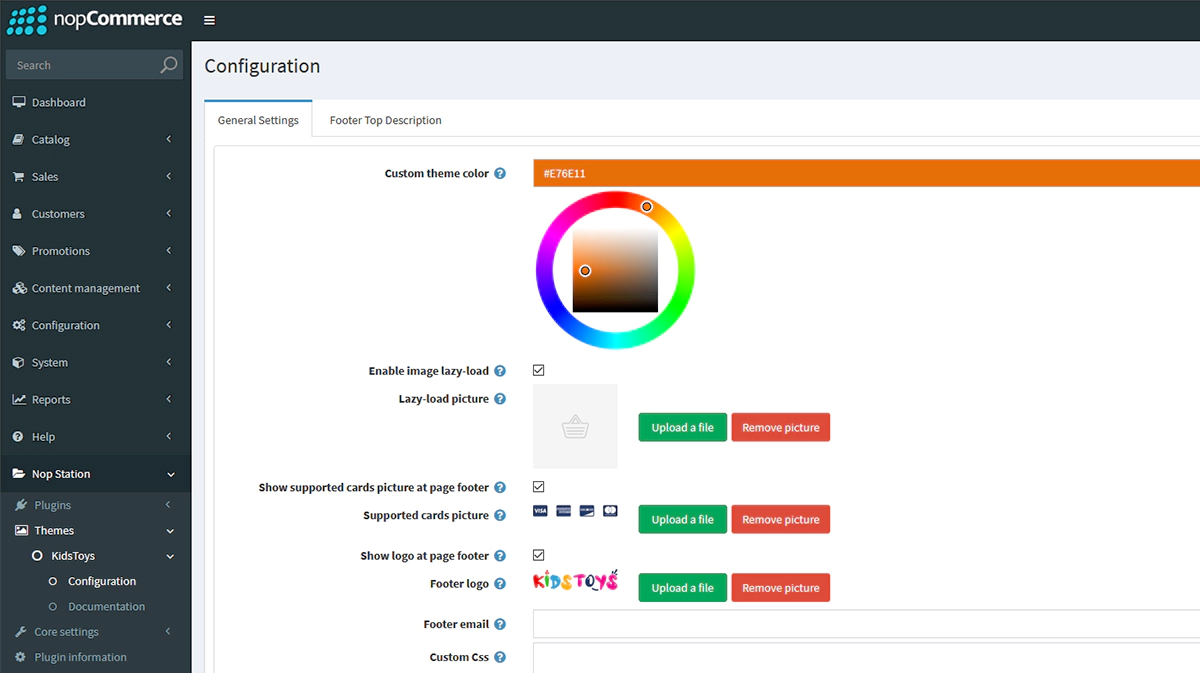
Task: Remove the Footer logo picture
Action: (781, 587)
